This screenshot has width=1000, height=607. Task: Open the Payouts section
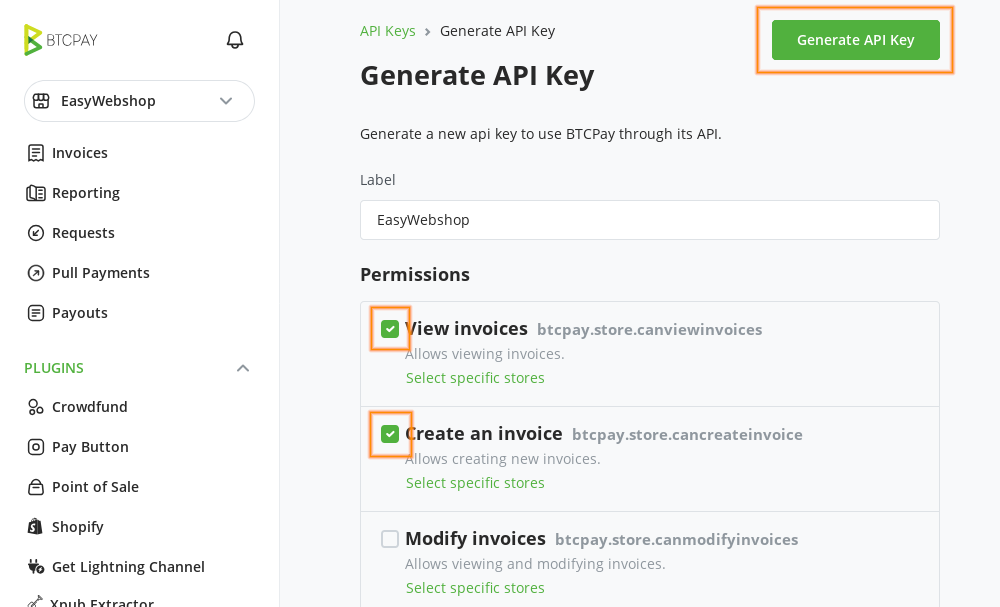35,312
